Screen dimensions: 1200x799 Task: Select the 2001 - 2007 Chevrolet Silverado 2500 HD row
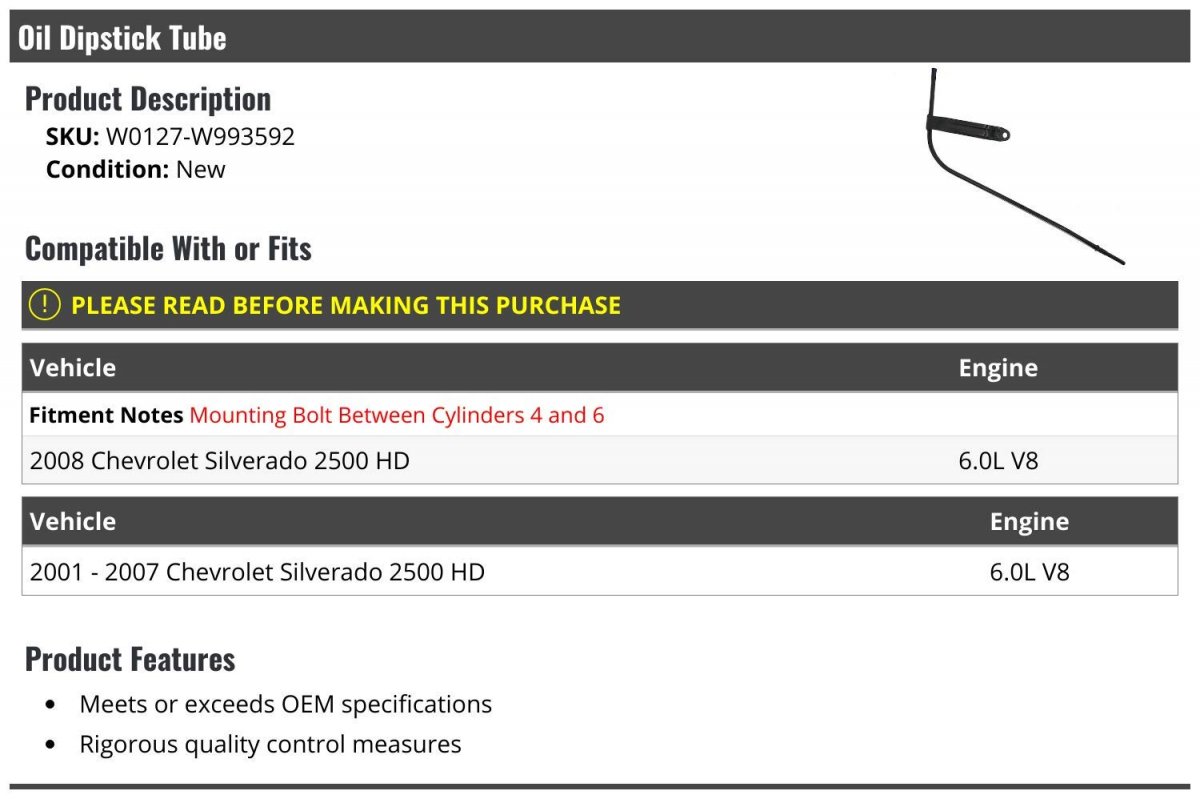click(x=600, y=571)
